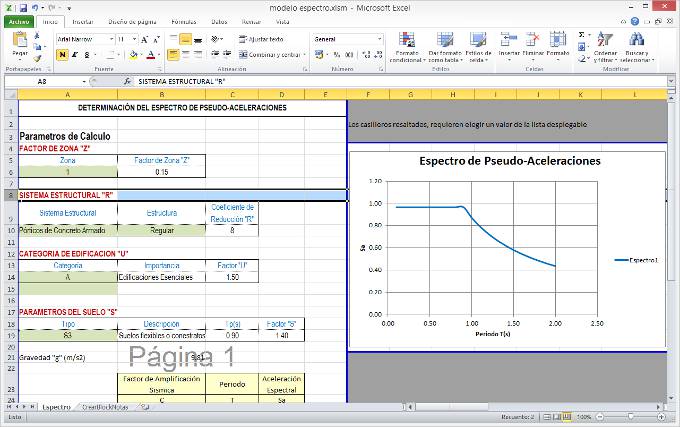The width and height of the screenshot is (680, 427).
Task: Expand the General number format dropdown
Action: tap(380, 38)
